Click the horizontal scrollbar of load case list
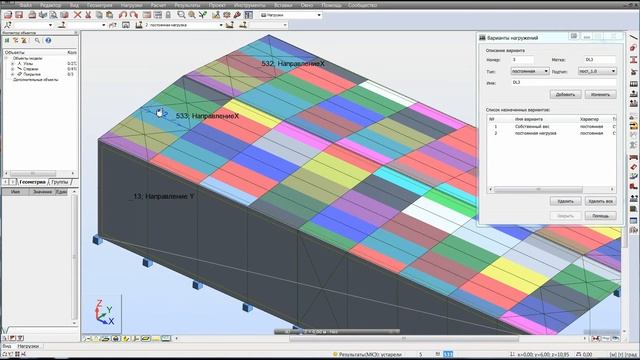 [551, 189]
